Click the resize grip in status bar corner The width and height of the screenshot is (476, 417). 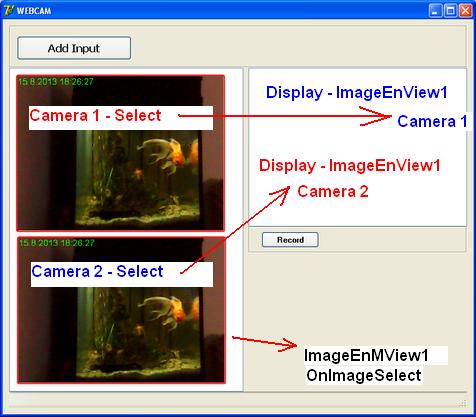coord(463,404)
